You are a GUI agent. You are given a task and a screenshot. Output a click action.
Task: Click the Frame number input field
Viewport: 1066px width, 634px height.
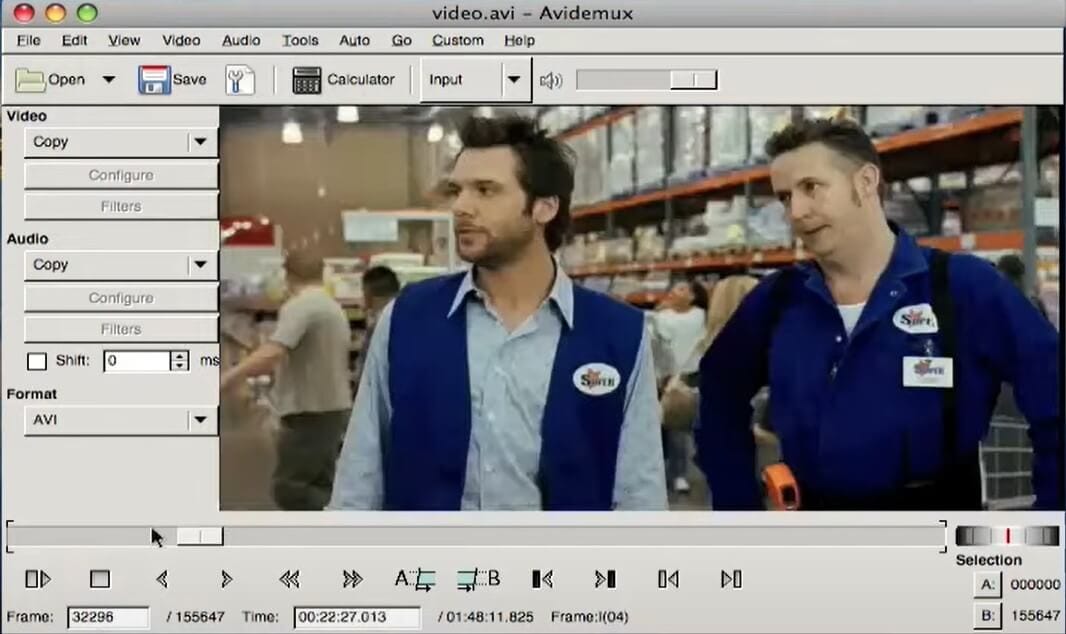[108, 617]
